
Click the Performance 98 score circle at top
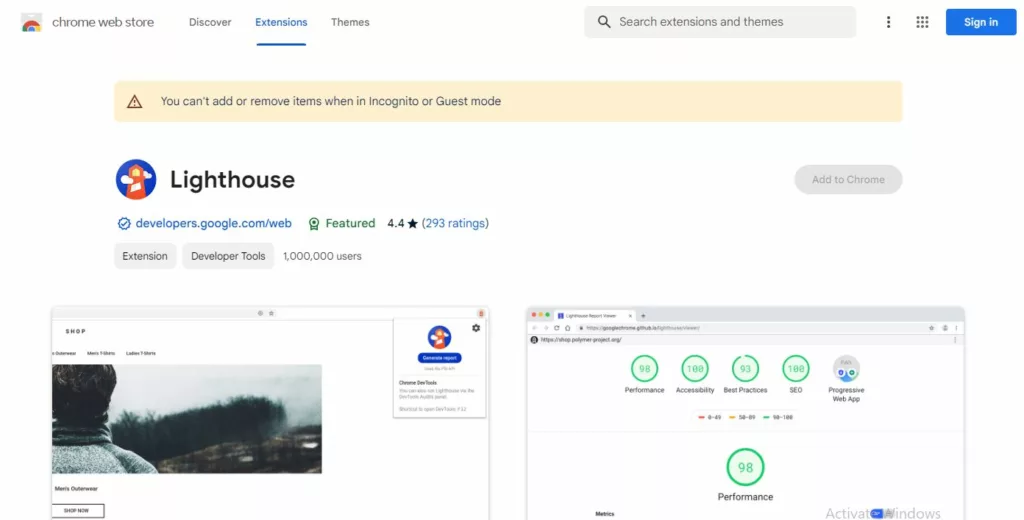tap(645, 368)
